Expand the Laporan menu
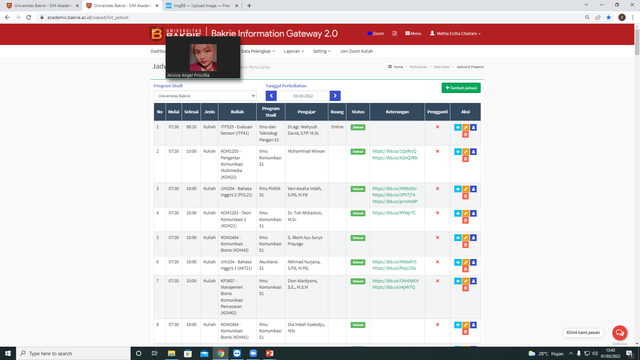 pos(294,51)
